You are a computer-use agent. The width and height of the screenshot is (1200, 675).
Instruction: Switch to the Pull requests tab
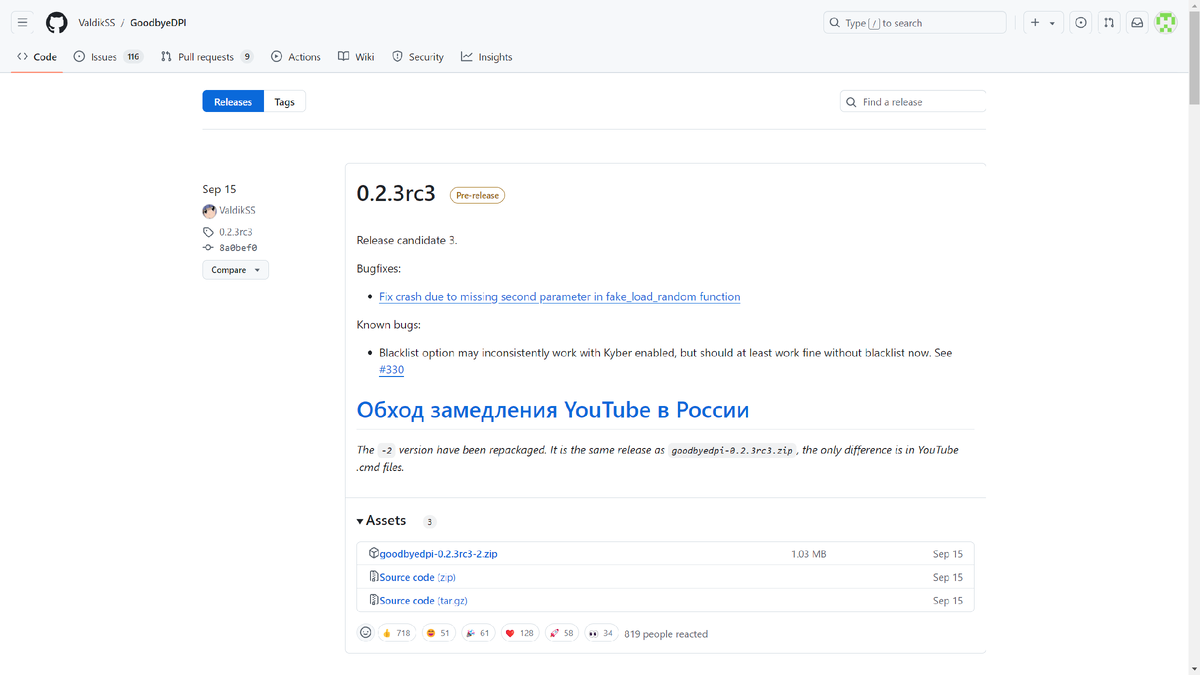(207, 57)
